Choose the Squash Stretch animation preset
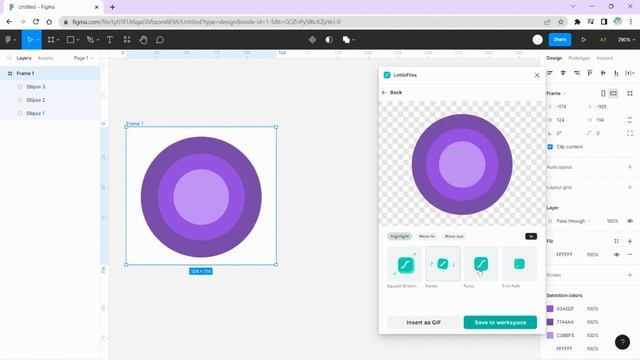640x360 pixels. pos(404,264)
